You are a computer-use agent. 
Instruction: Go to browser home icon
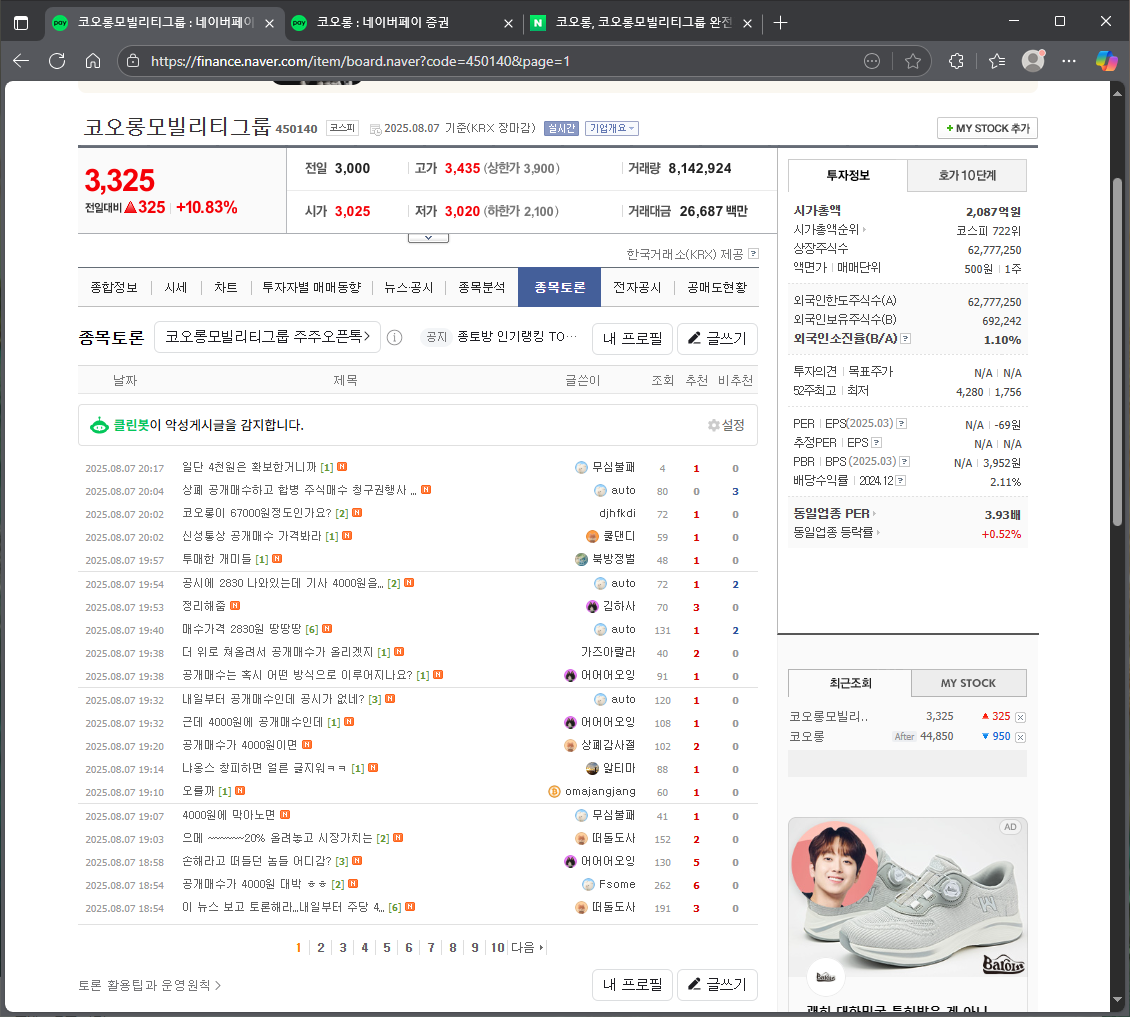[93, 61]
